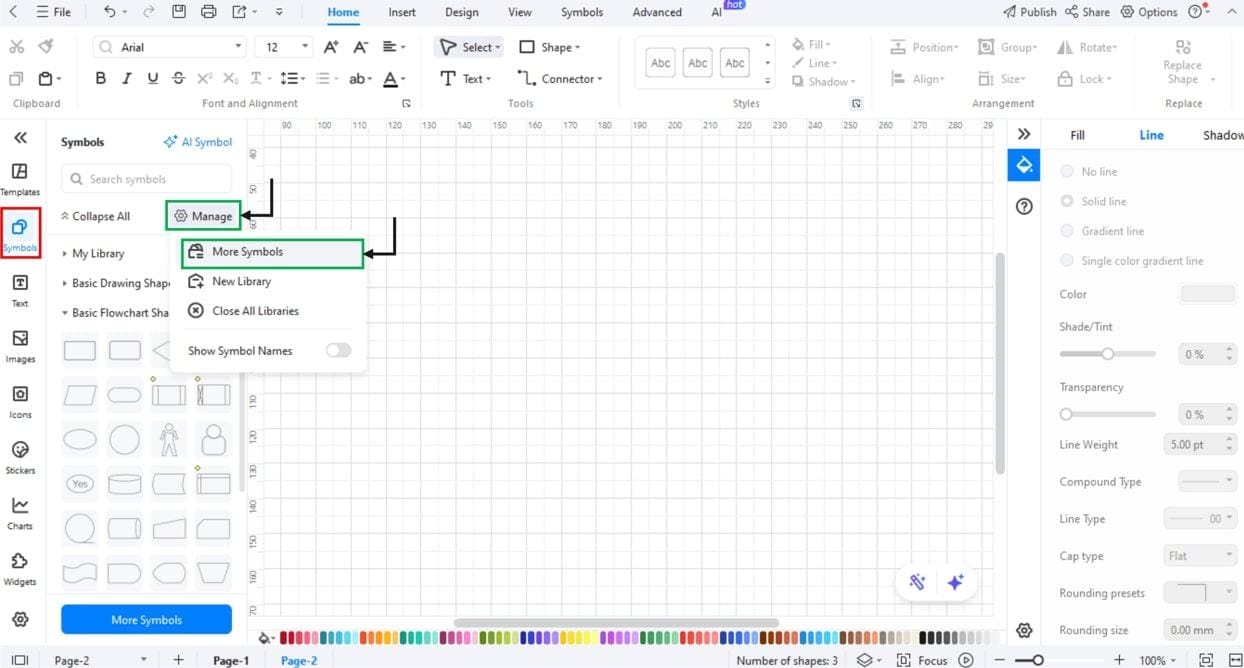Click the Yes decision shape symbol

pyautogui.click(x=80, y=484)
